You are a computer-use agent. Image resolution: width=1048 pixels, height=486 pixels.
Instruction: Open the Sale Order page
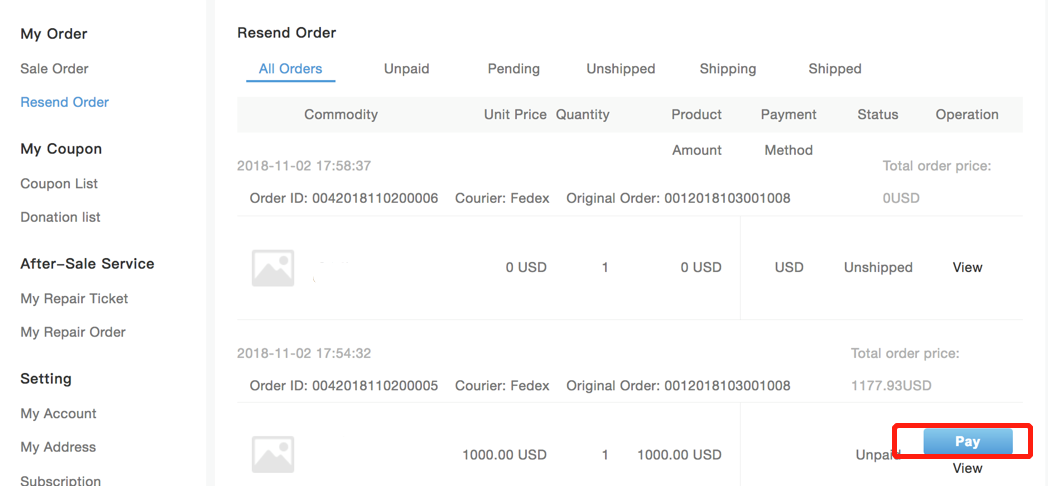pyautogui.click(x=54, y=69)
